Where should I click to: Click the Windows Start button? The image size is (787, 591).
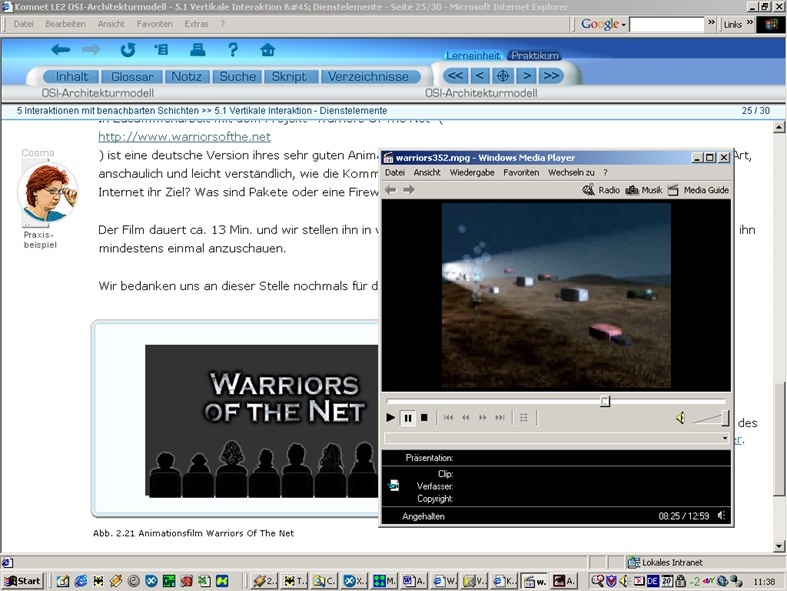(x=23, y=581)
